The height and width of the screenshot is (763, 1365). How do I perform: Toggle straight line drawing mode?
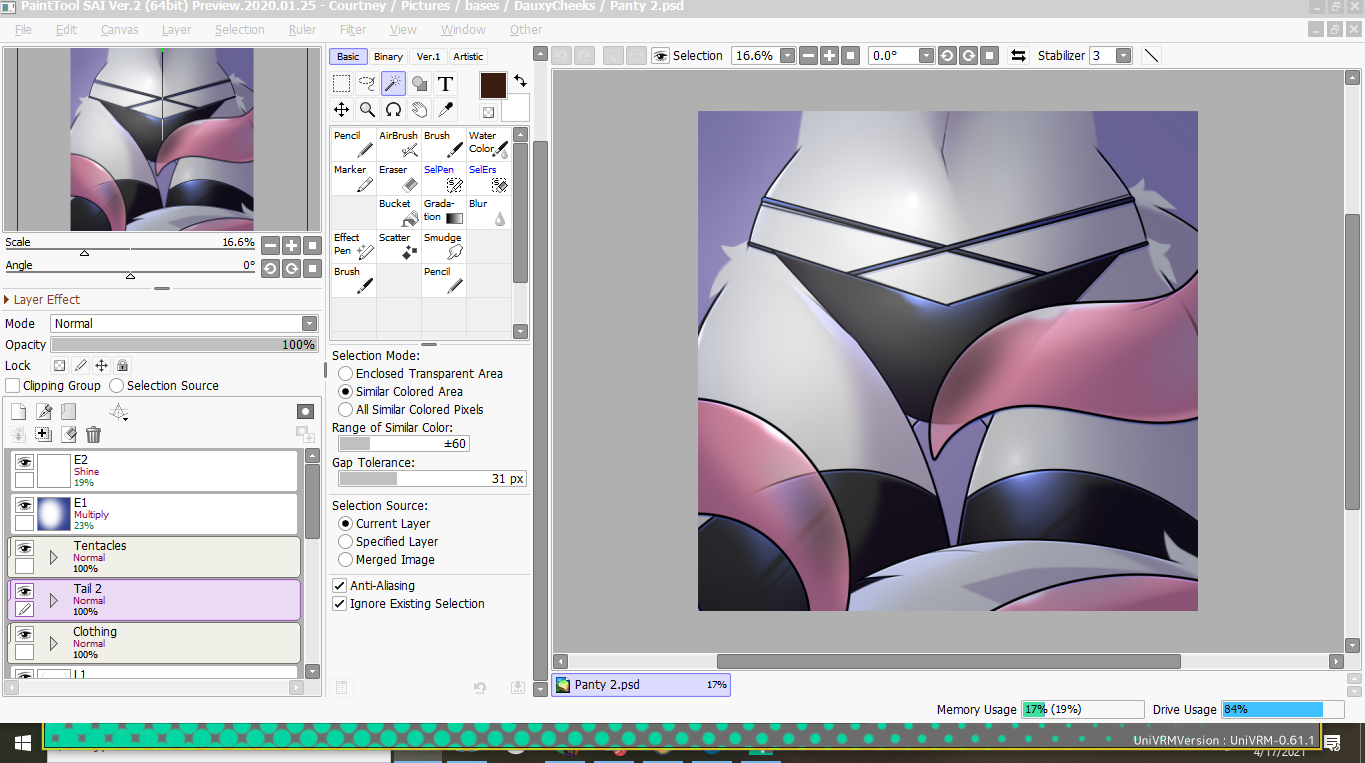tap(1151, 56)
